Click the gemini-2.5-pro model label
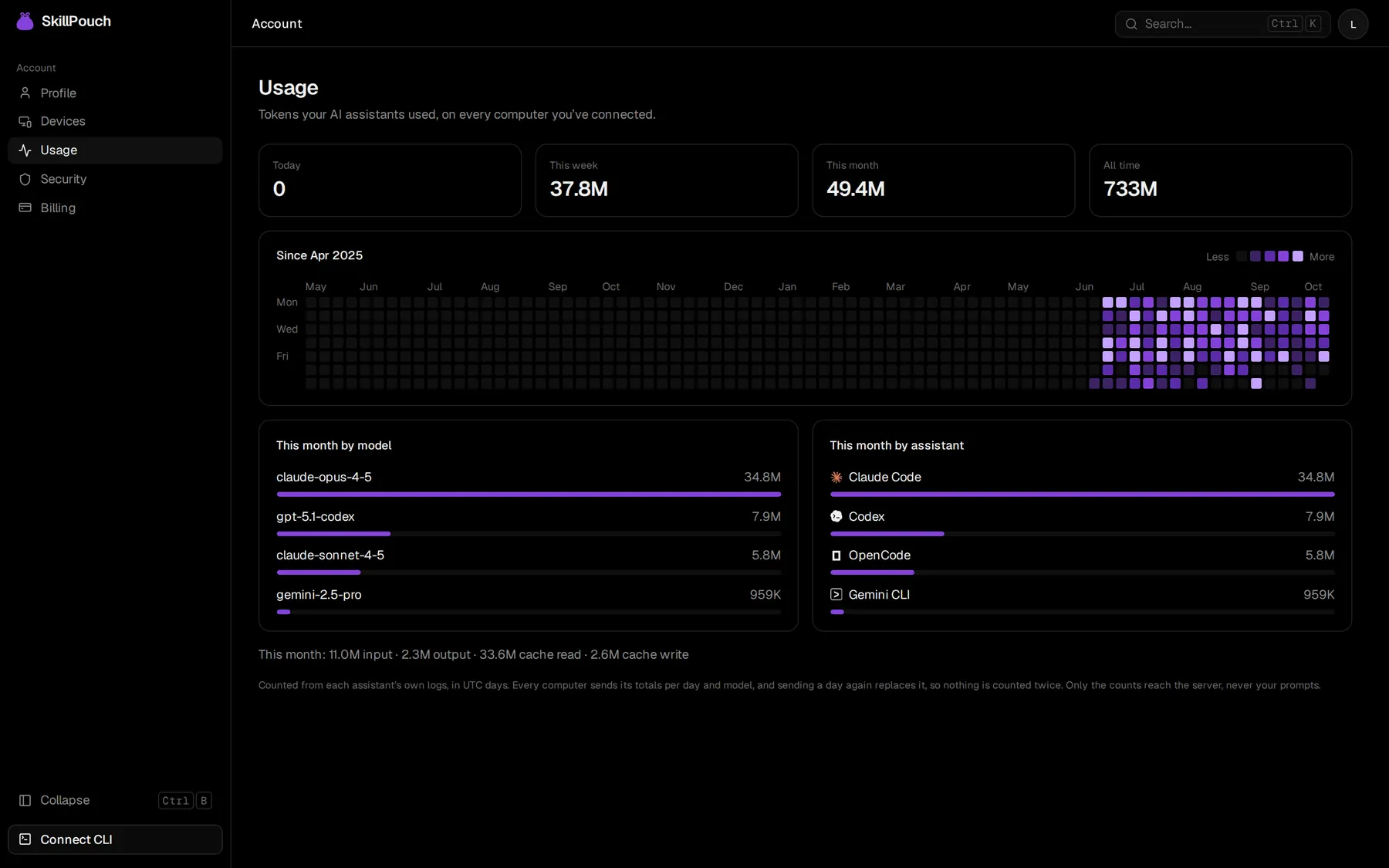This screenshot has height=868, width=1389. [319, 595]
